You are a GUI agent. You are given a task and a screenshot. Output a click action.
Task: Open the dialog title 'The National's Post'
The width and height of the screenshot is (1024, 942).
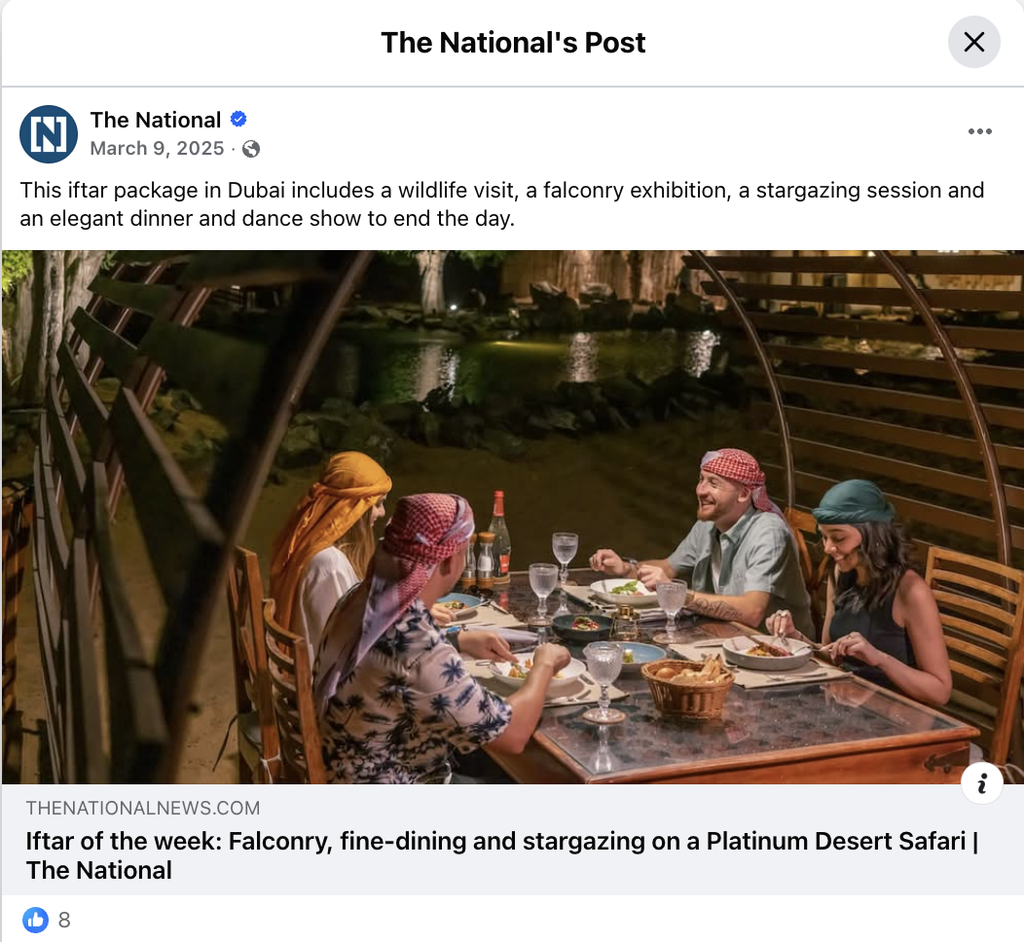(512, 42)
